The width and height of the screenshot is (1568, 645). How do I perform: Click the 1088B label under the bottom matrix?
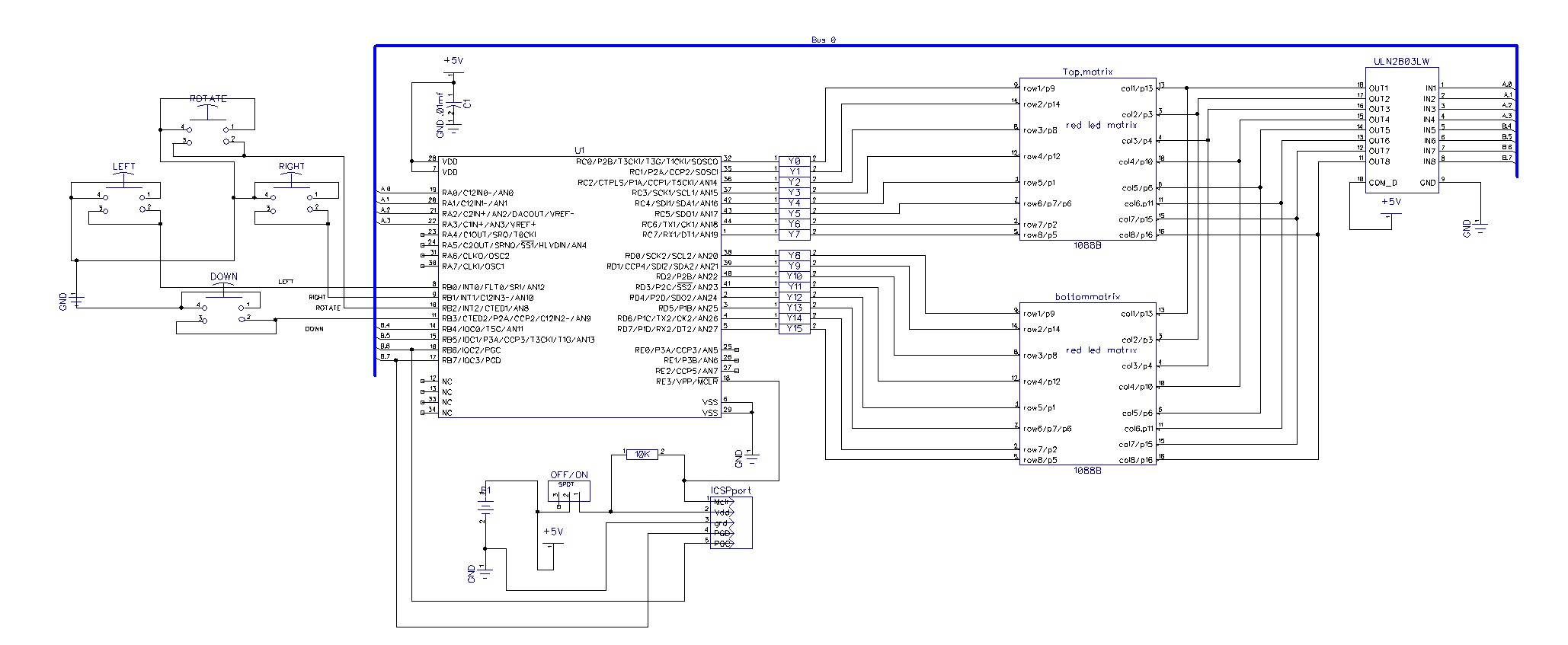click(1087, 471)
